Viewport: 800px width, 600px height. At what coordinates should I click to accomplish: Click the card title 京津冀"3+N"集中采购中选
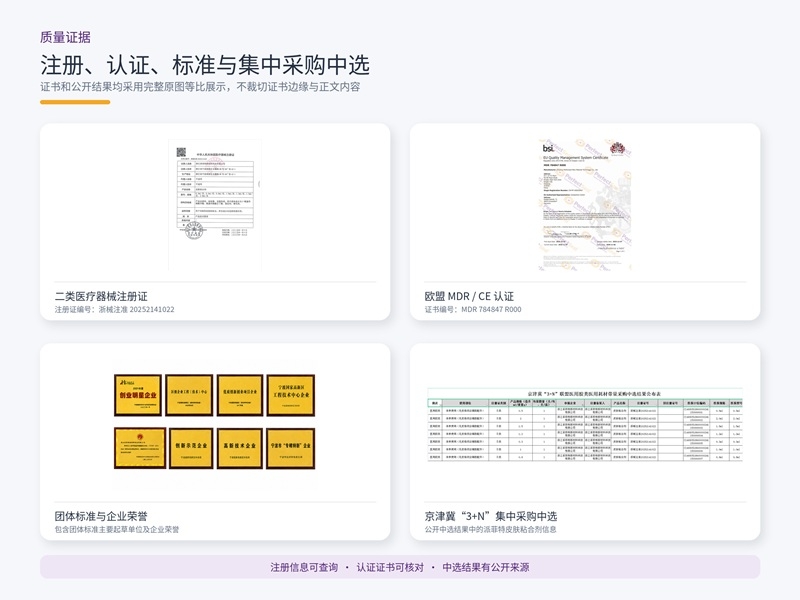point(491,516)
